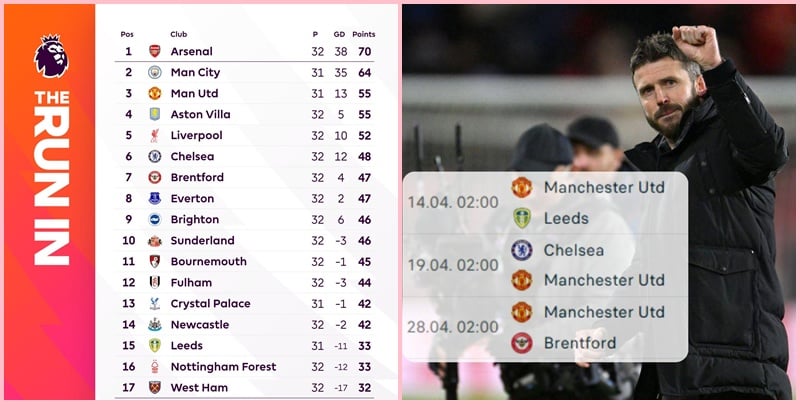This screenshot has width=800, height=404.
Task: Select the GD column header
Action: click(338, 34)
